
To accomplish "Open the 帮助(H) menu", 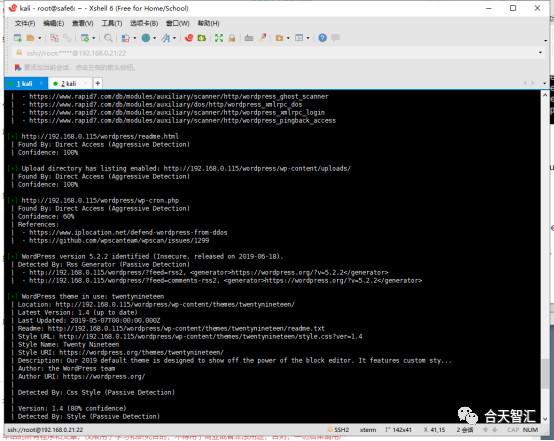I will pyautogui.click(x=208, y=23).
